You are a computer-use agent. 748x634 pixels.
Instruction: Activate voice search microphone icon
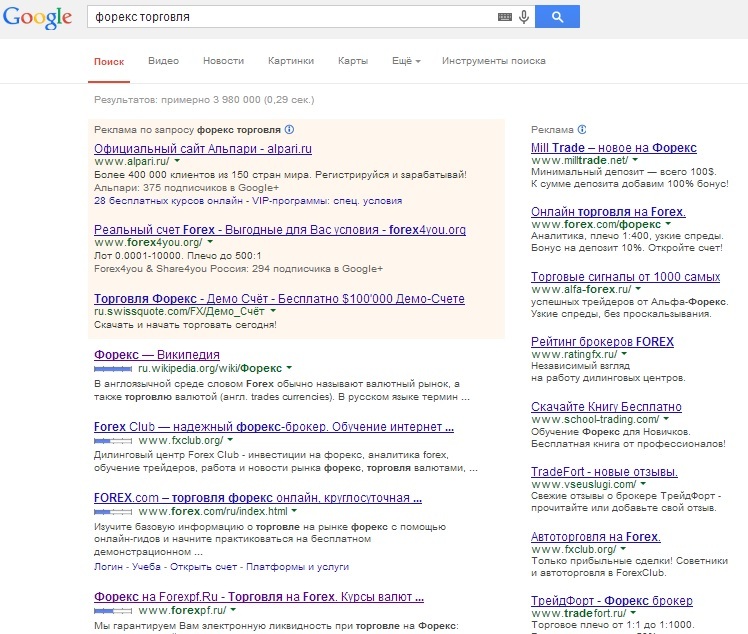tap(524, 17)
